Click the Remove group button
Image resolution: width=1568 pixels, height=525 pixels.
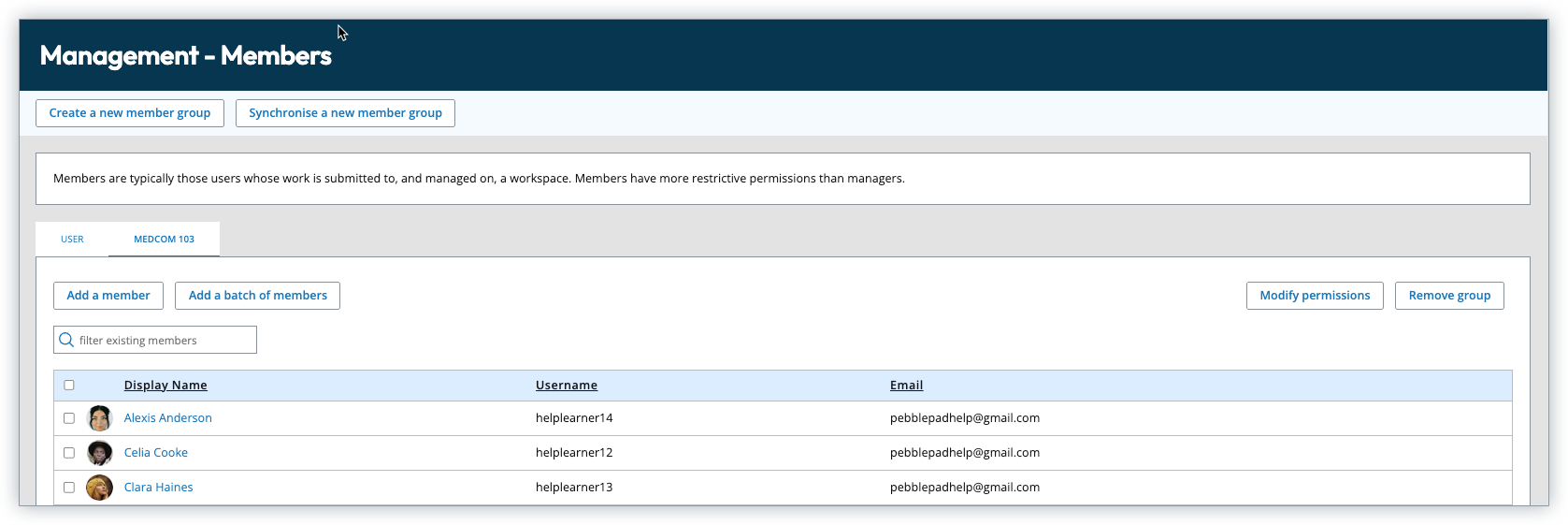pyautogui.click(x=1449, y=296)
